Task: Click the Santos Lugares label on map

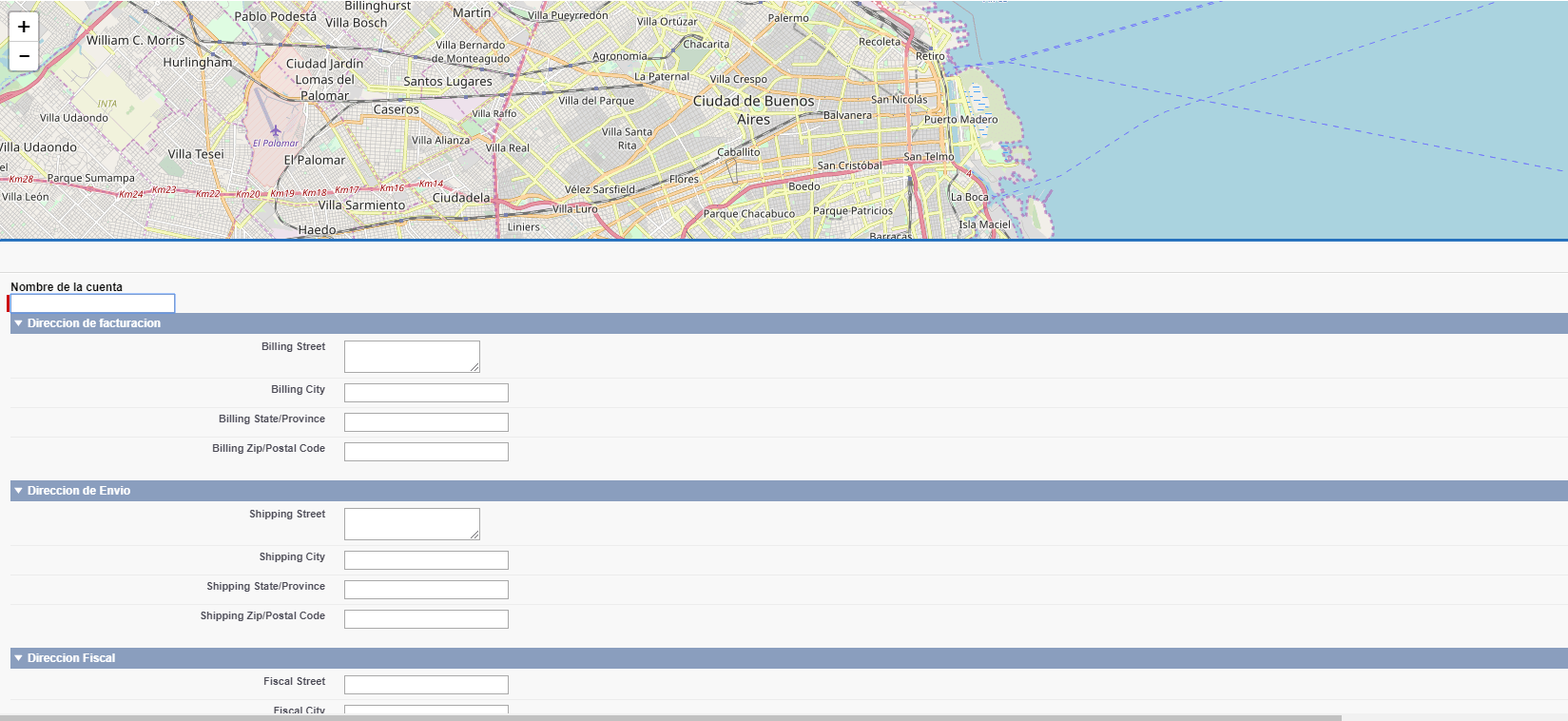Action: point(448,82)
